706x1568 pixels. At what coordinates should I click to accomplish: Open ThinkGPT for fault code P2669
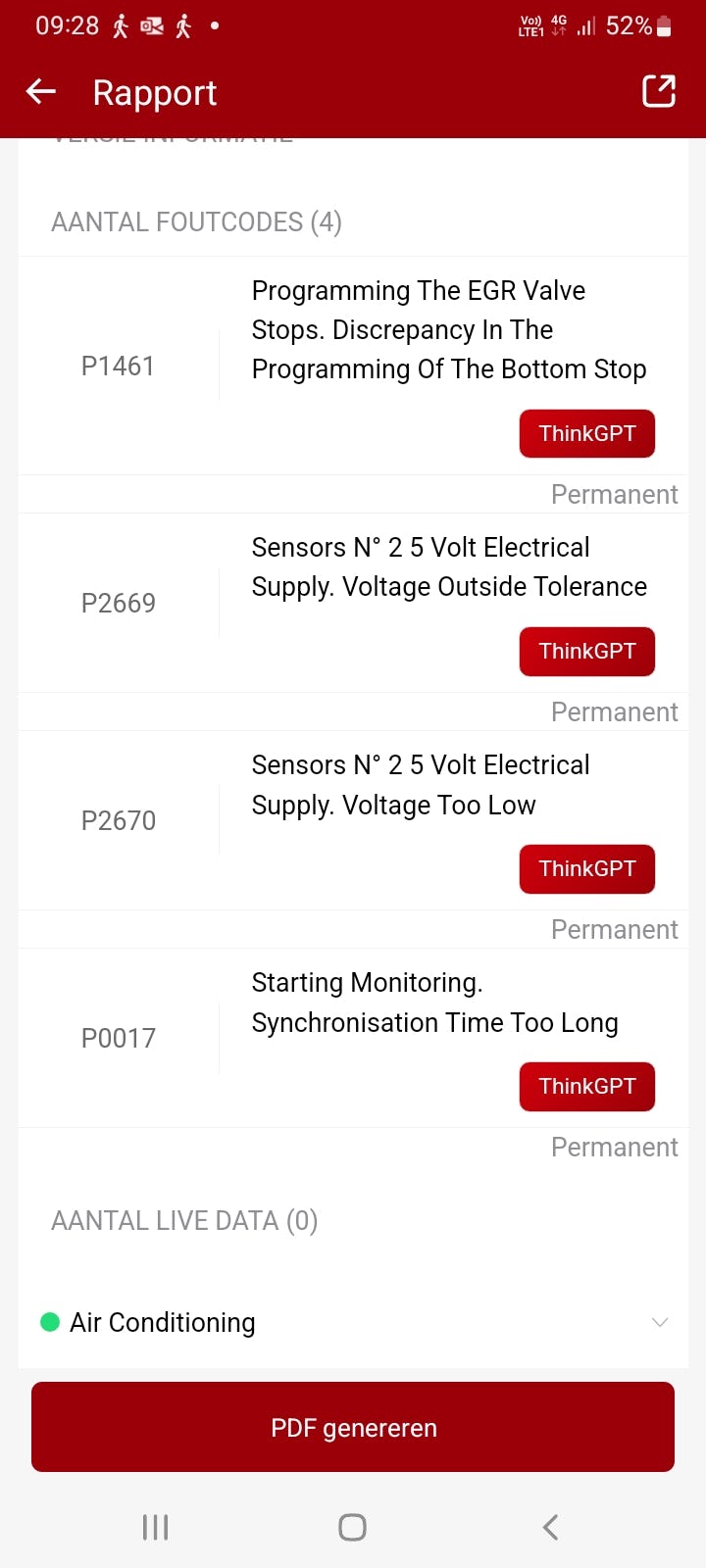586,651
